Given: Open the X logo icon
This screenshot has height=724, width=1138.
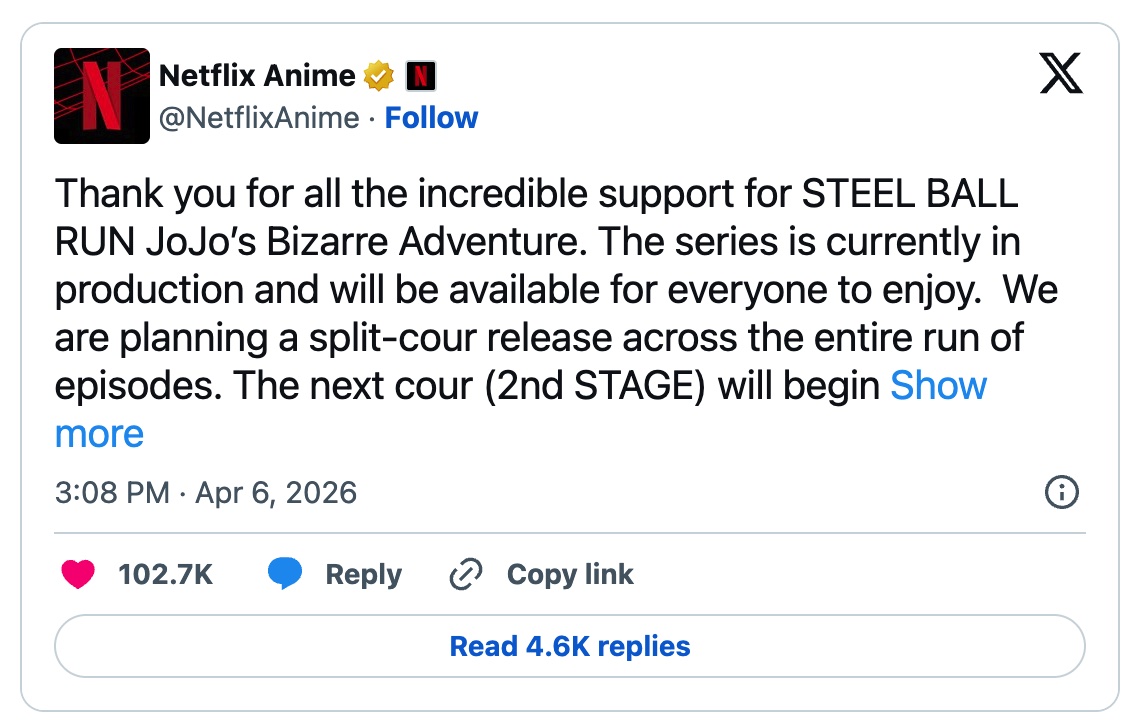Looking at the screenshot, I should tap(1061, 73).
